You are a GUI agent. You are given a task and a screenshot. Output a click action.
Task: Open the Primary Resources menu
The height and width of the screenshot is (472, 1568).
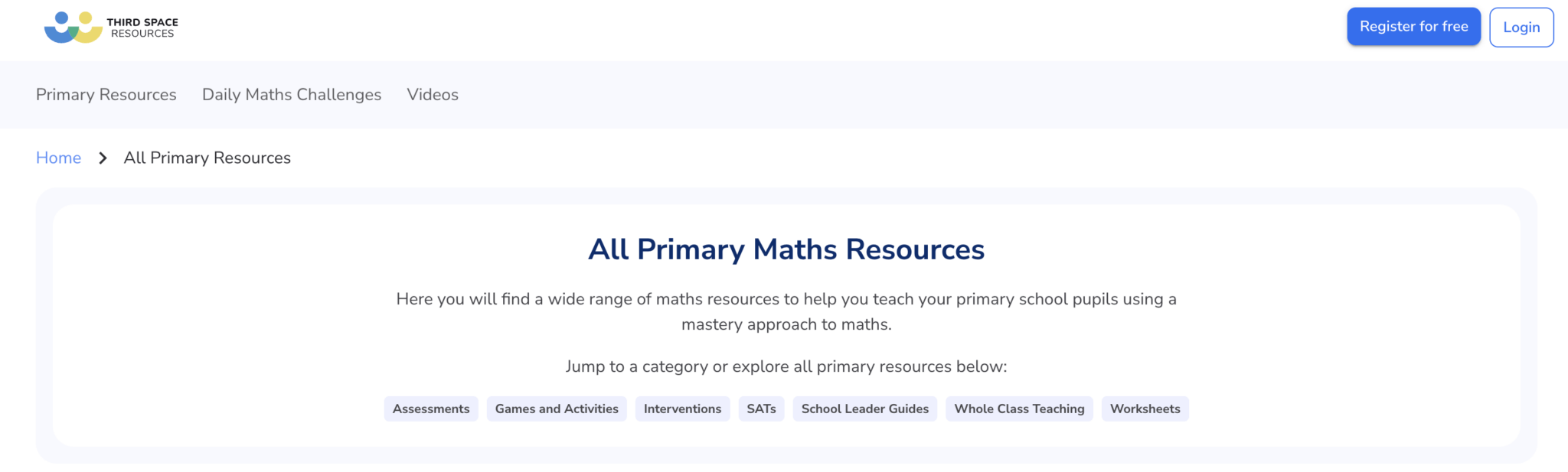pyautogui.click(x=106, y=94)
